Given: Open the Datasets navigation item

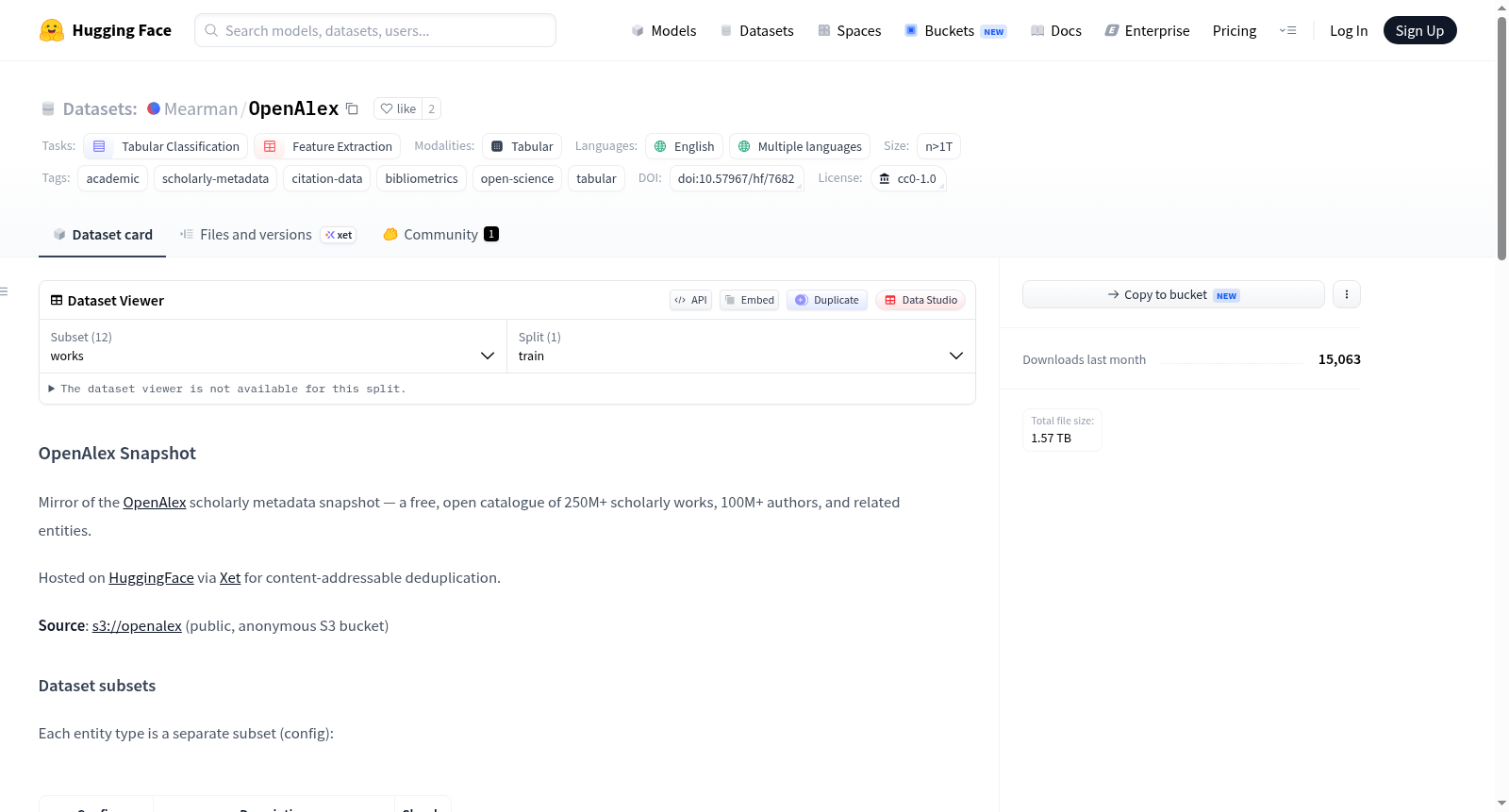Looking at the screenshot, I should click(x=756, y=30).
